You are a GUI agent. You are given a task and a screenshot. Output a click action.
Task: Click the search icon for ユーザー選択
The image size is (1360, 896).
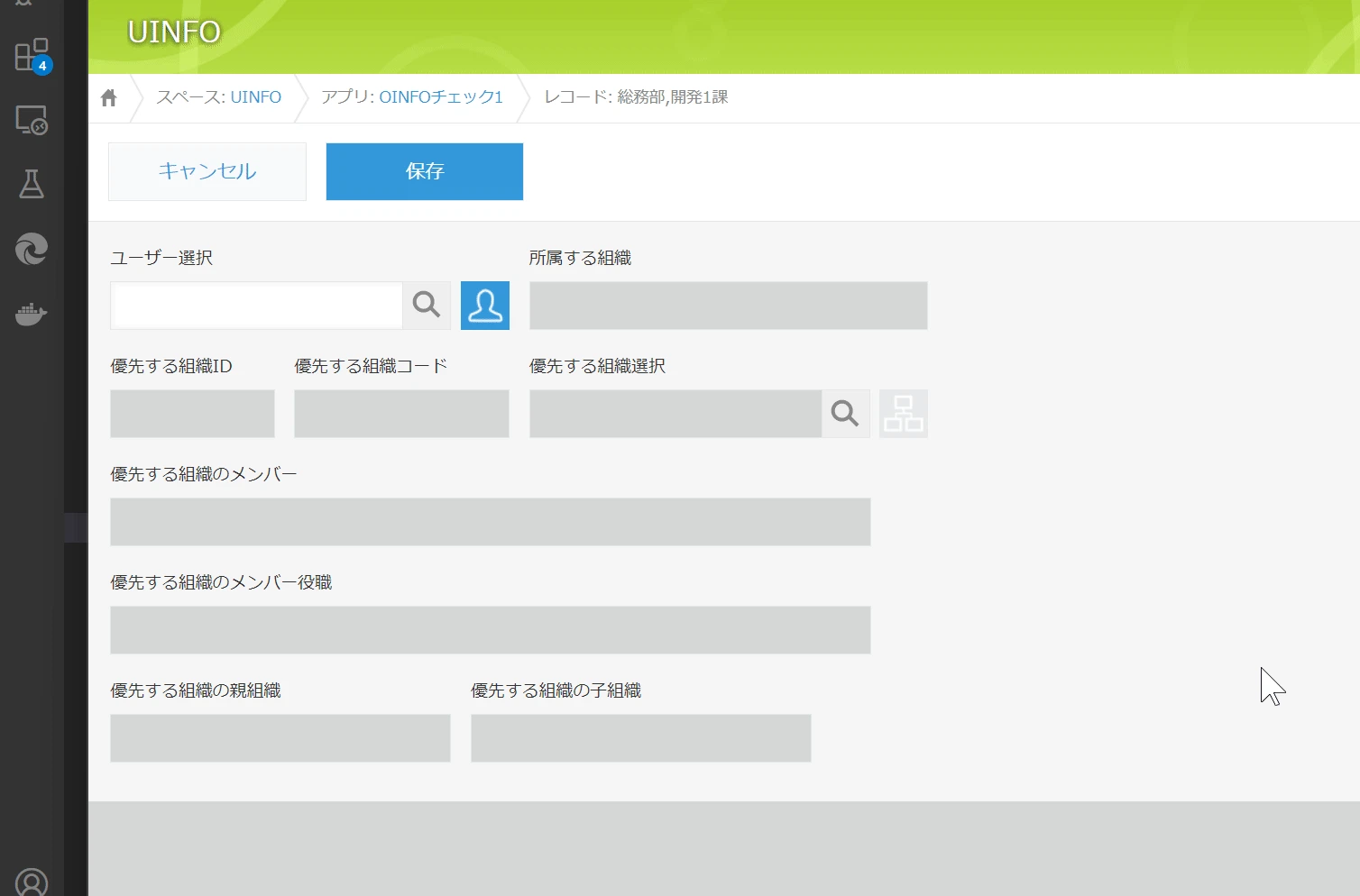tap(427, 305)
